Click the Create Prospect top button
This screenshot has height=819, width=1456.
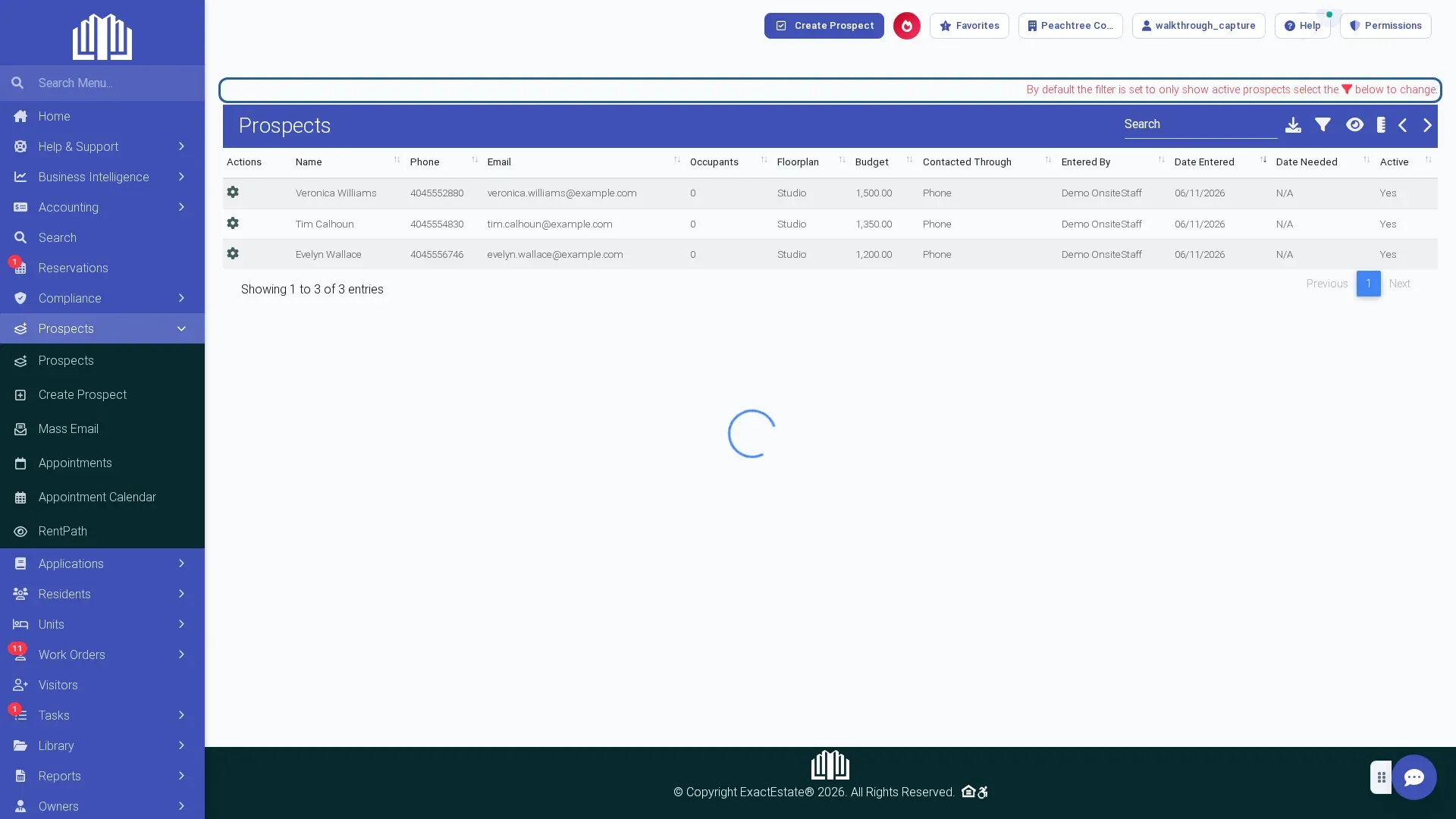(x=824, y=26)
